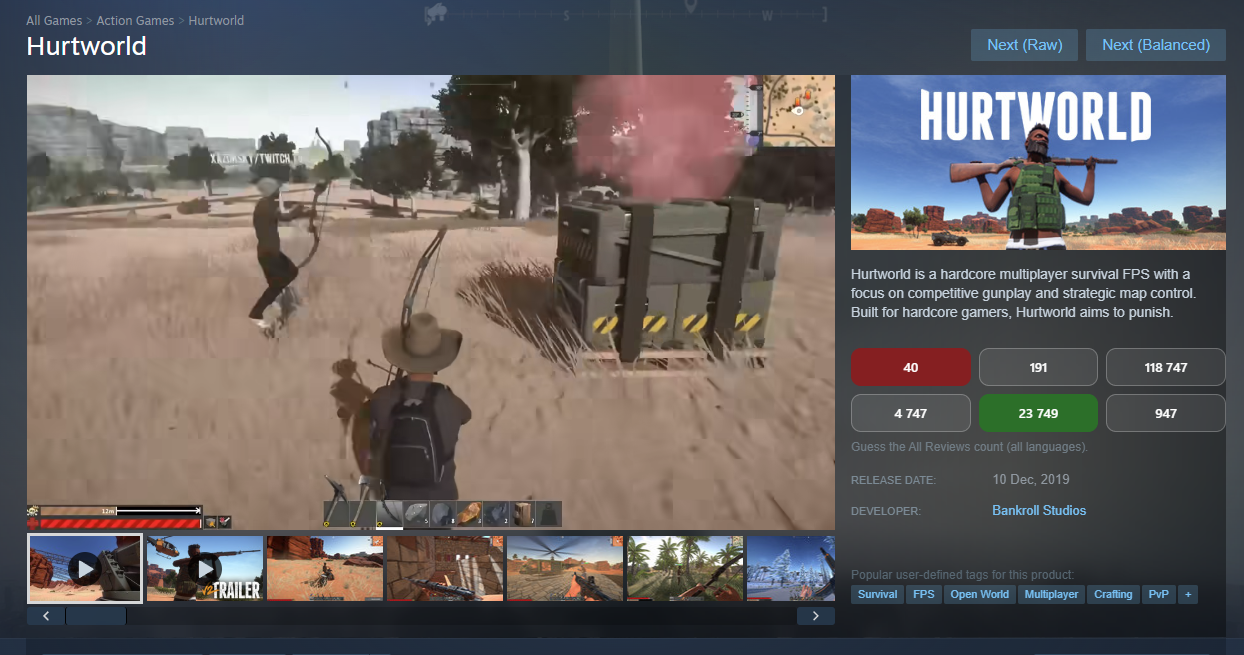The height and width of the screenshot is (655, 1244).
Task: Choose the 947 reviews guess
Action: click(1166, 413)
